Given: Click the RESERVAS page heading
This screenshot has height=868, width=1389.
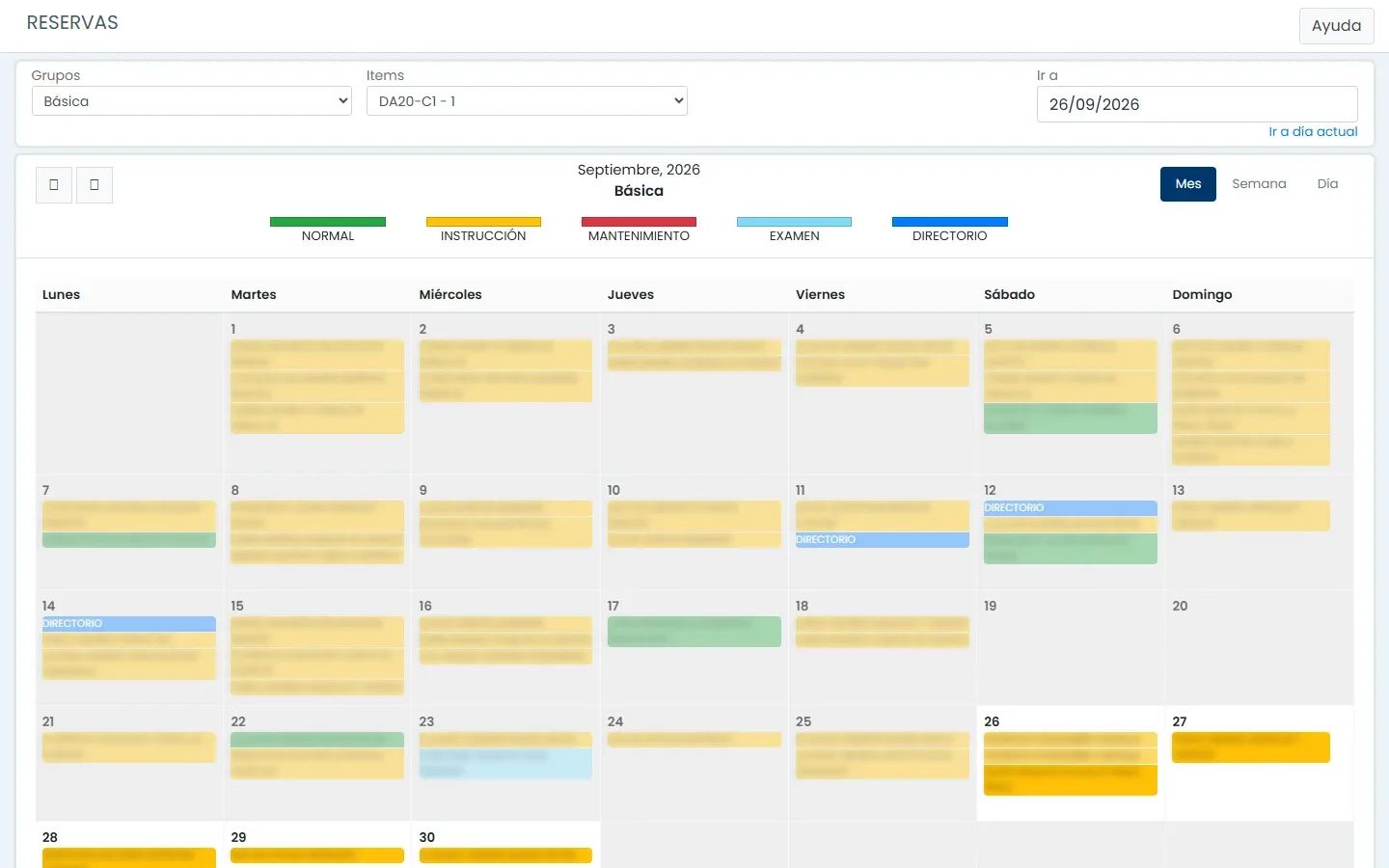Looking at the screenshot, I should 72,23.
